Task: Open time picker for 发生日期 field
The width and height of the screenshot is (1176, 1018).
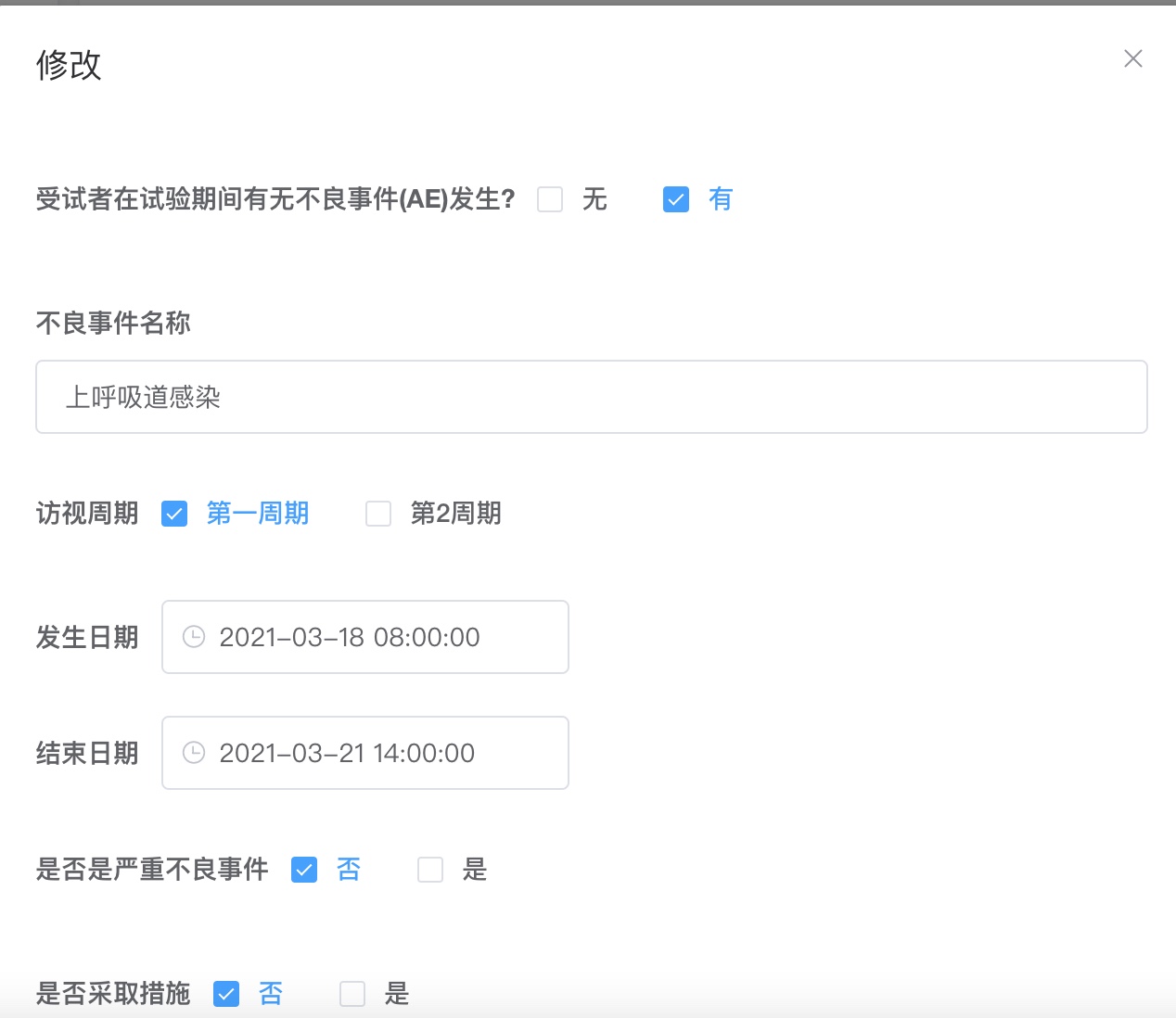Action: click(194, 637)
